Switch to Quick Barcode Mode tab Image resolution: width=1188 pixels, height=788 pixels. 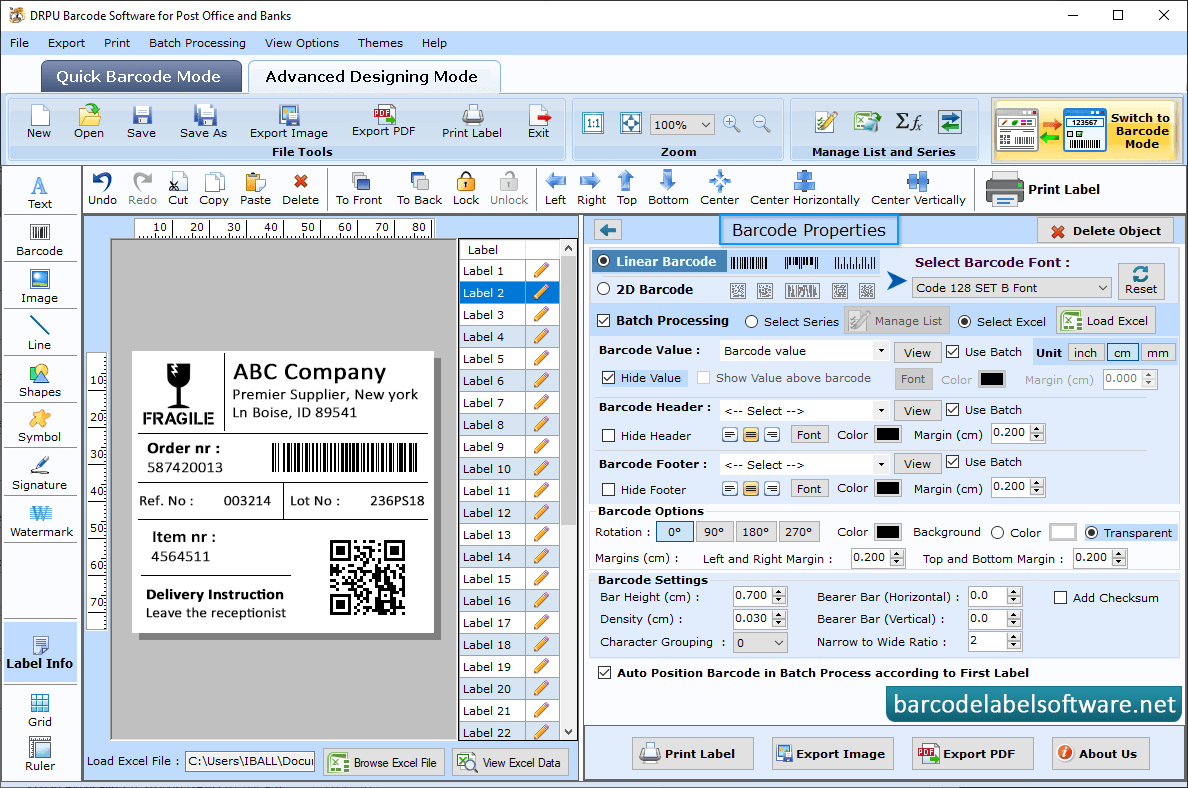click(141, 77)
